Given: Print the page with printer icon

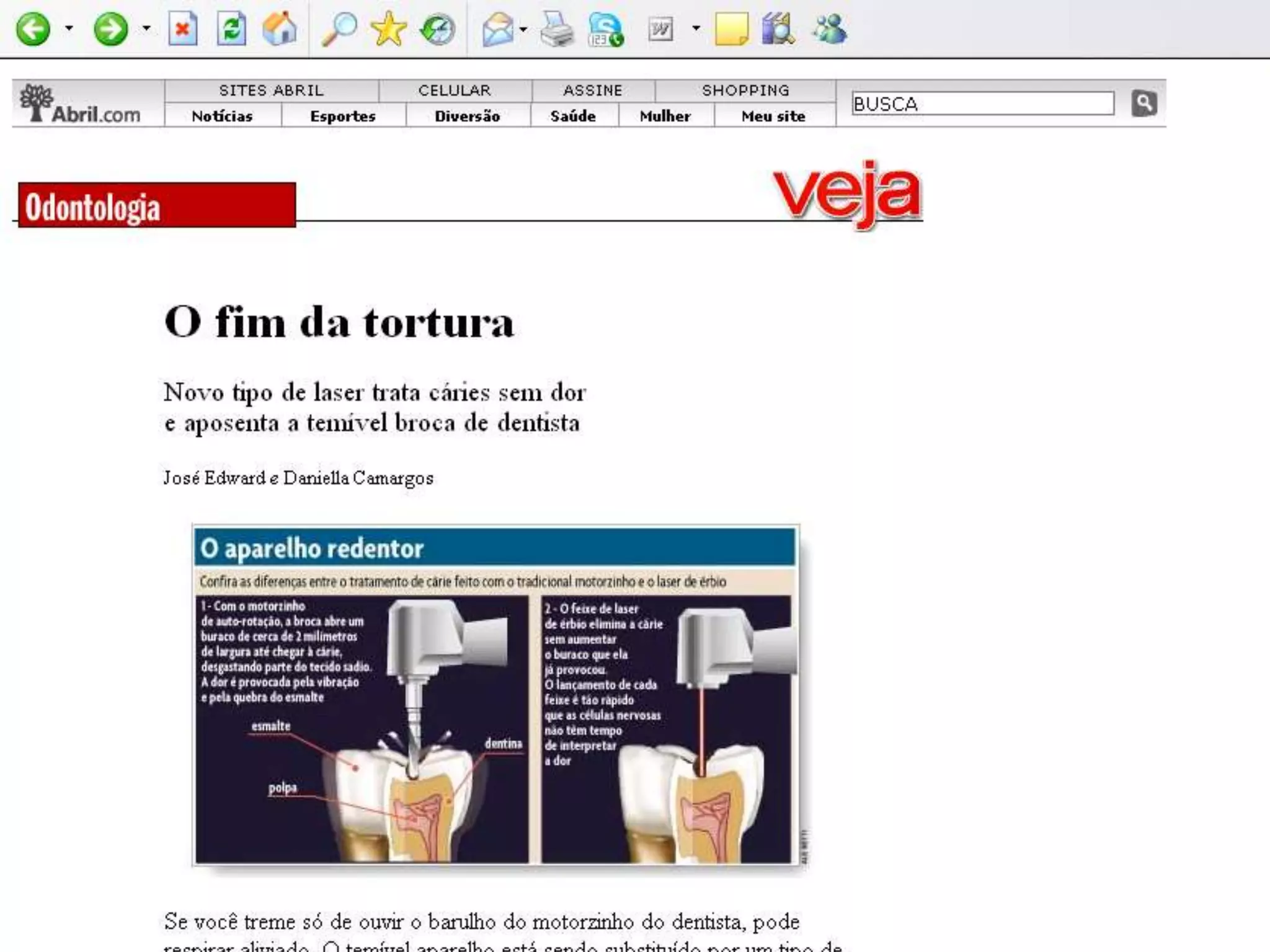Looking at the screenshot, I should [x=557, y=29].
